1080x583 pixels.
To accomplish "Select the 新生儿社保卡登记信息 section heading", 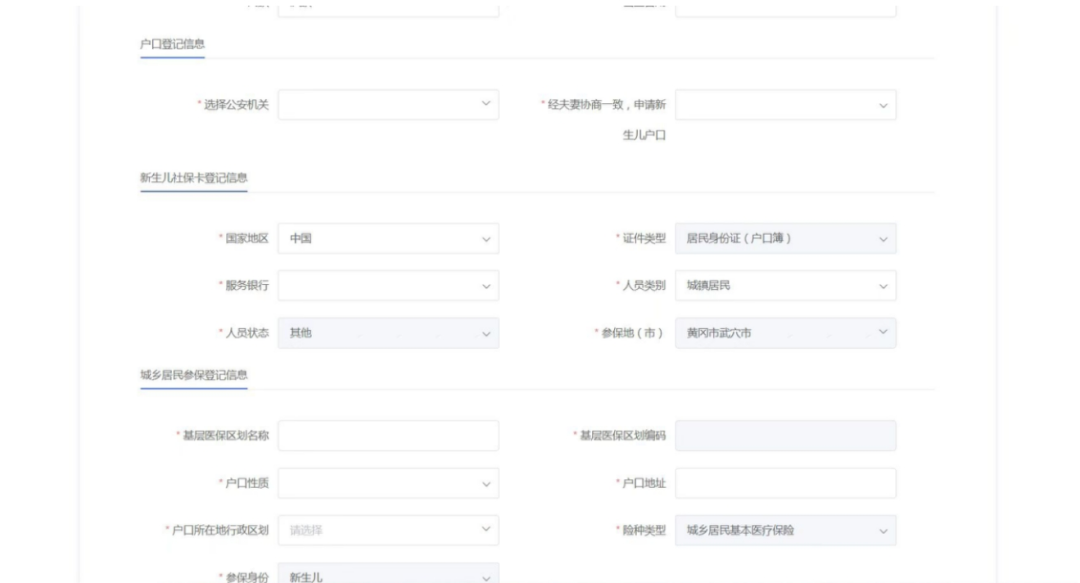I will 193,178.
